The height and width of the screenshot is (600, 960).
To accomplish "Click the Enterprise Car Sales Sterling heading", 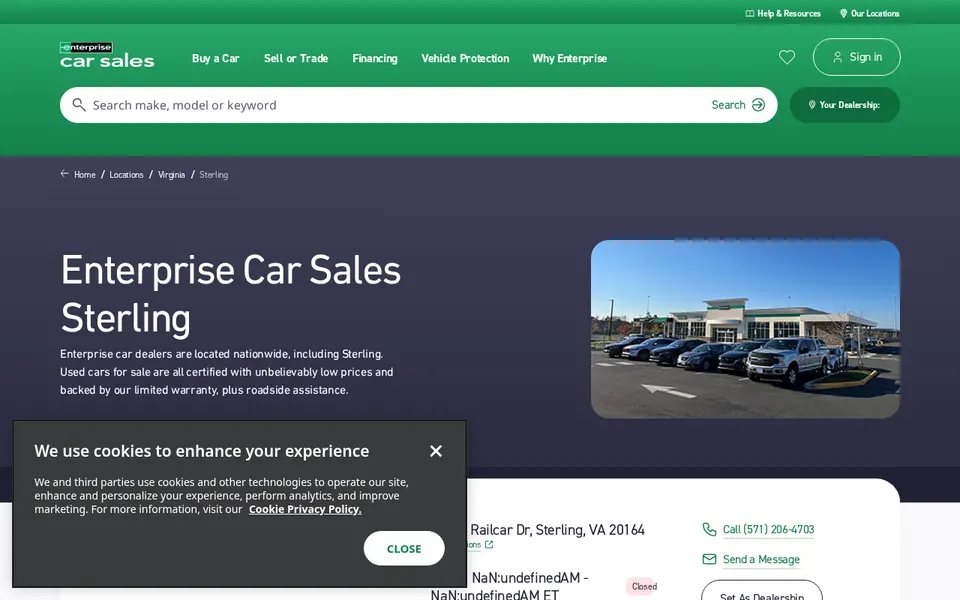I will pyautogui.click(x=231, y=294).
